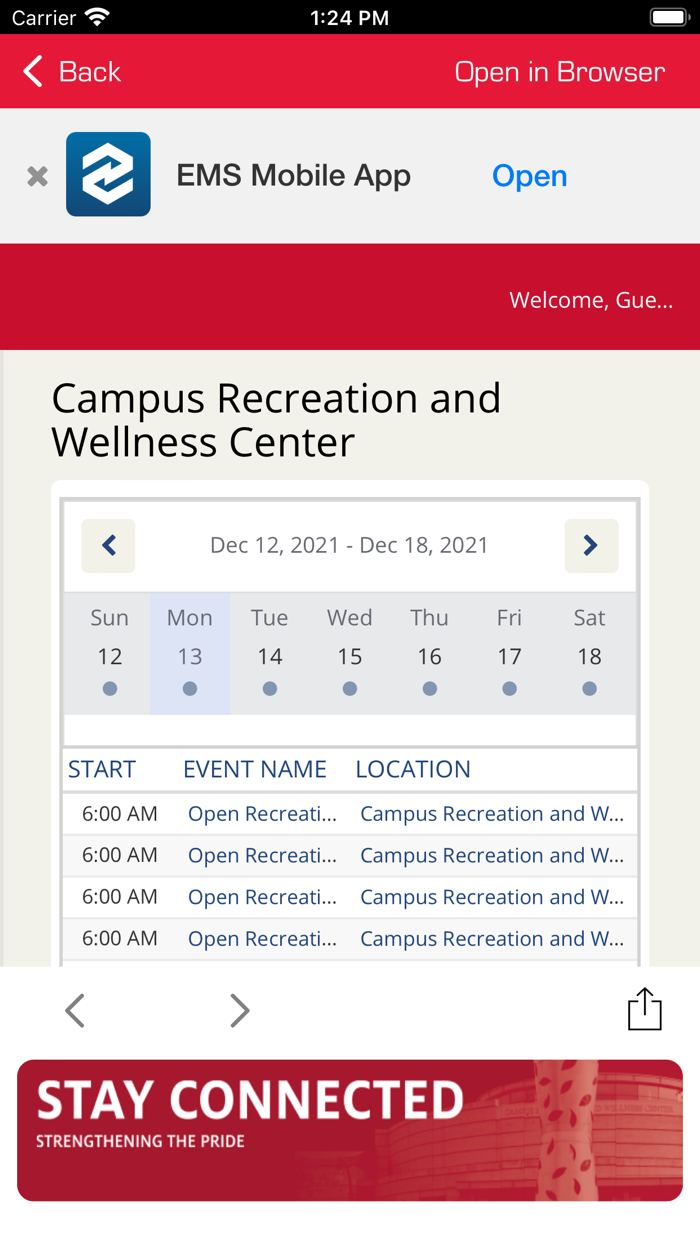Go to next week with right arrow
The width and height of the screenshot is (700, 1244).
tap(591, 546)
